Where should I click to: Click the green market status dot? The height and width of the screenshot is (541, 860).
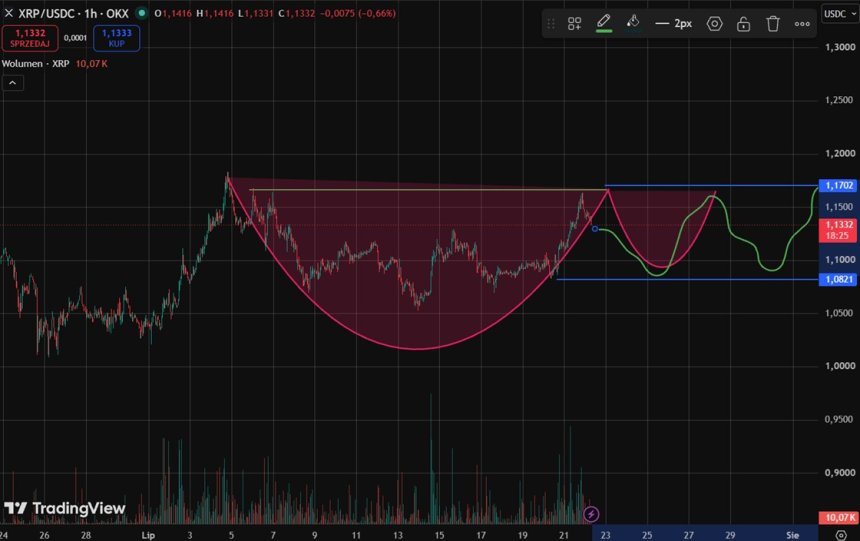[x=142, y=13]
